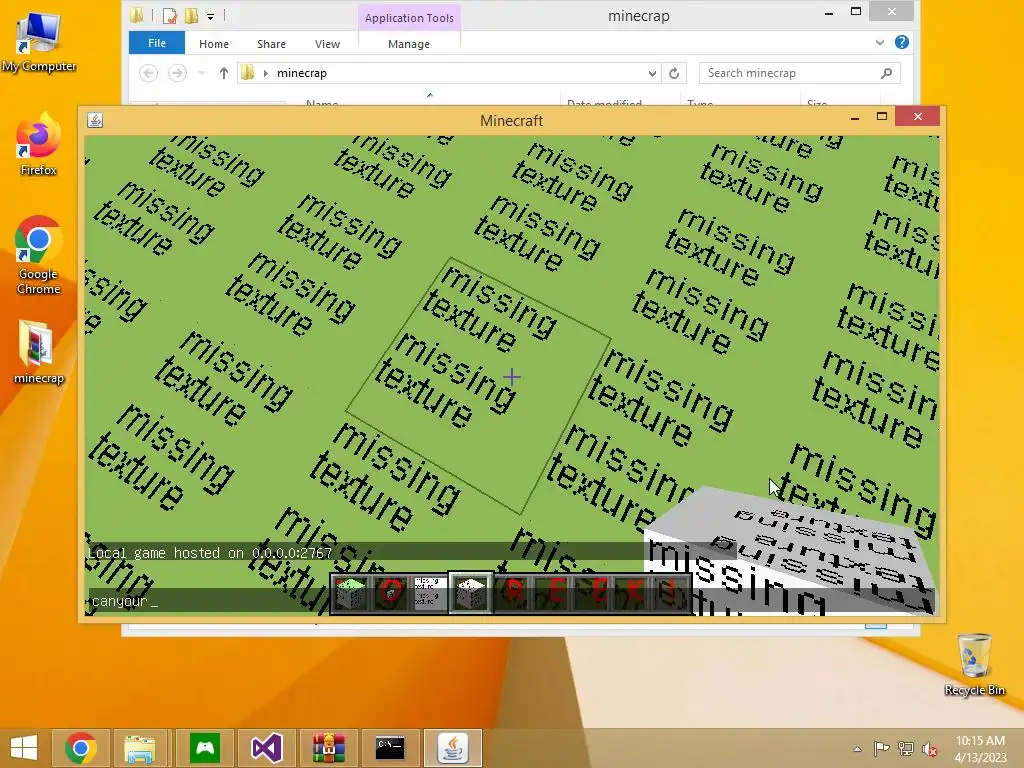Open WinRAR from the taskbar
The image size is (1024, 768).
[x=328, y=748]
